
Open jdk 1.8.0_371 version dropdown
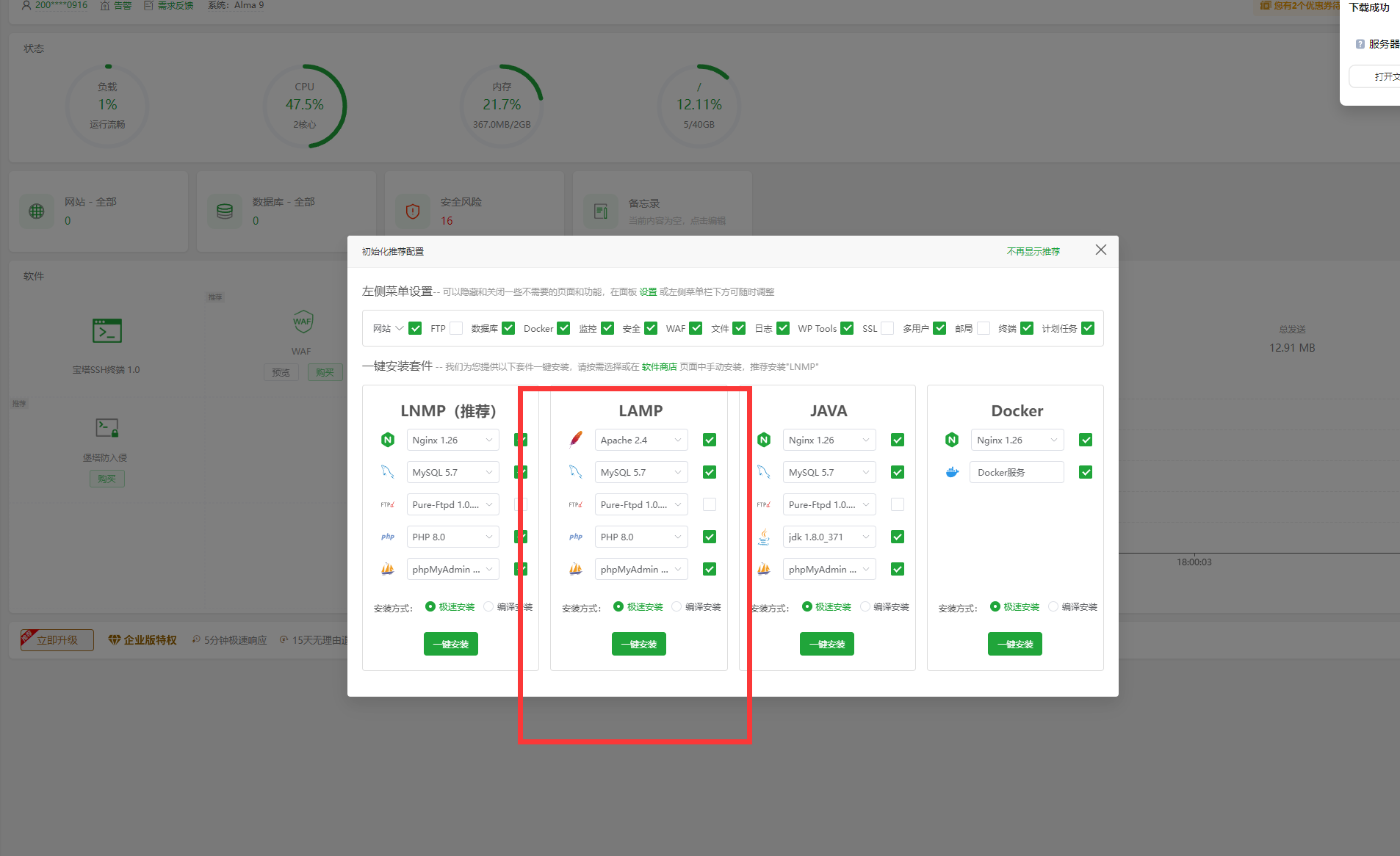point(829,537)
